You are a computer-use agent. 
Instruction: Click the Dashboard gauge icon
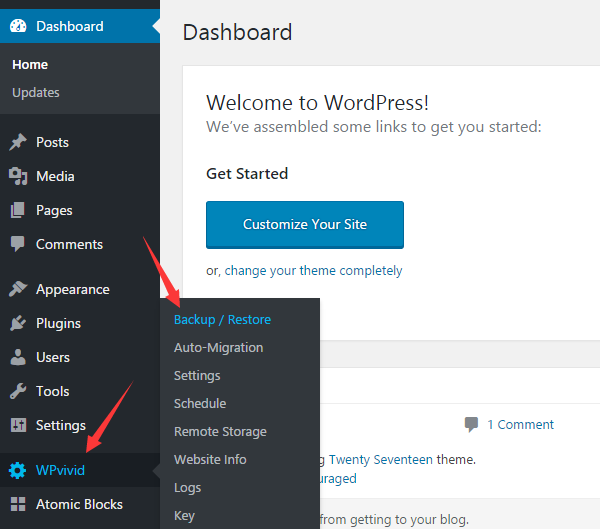18,26
